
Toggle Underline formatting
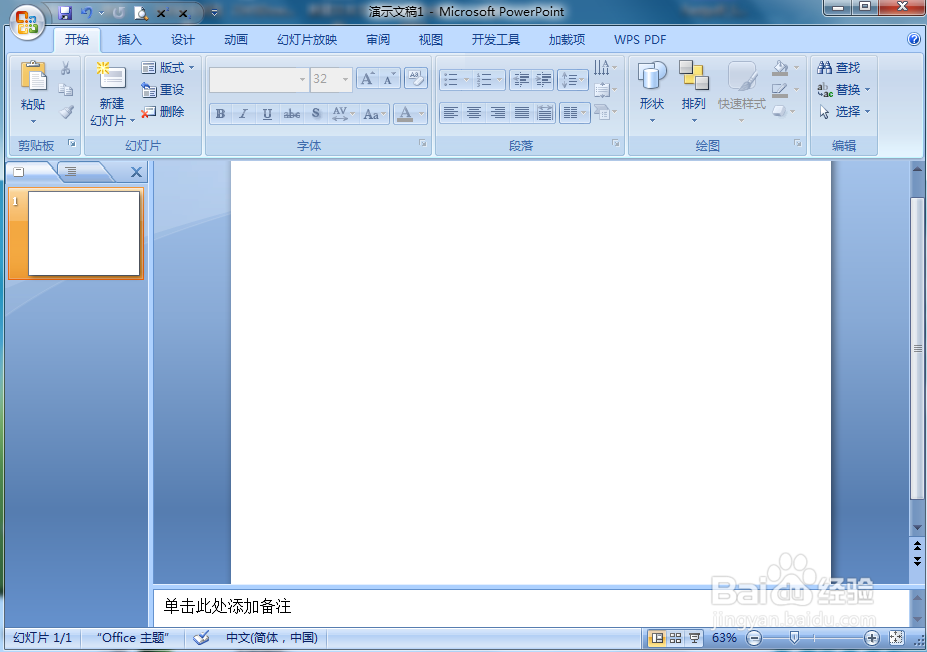[x=267, y=113]
